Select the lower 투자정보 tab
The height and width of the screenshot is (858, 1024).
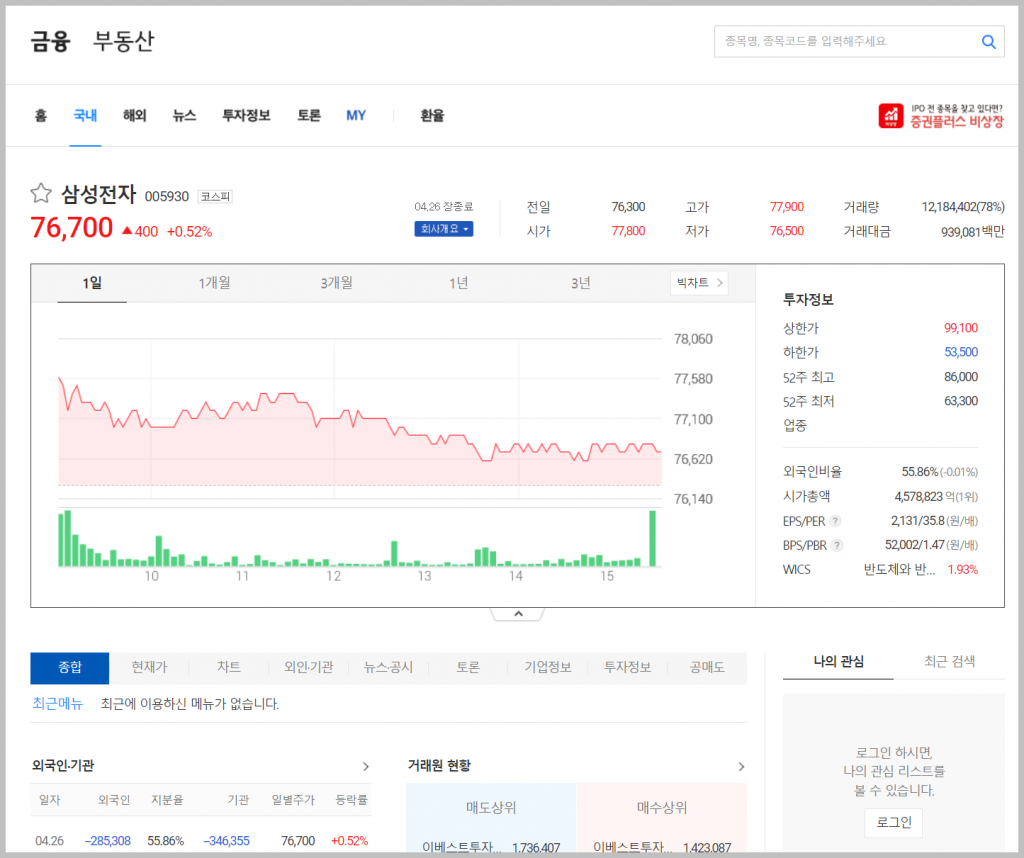click(x=627, y=667)
